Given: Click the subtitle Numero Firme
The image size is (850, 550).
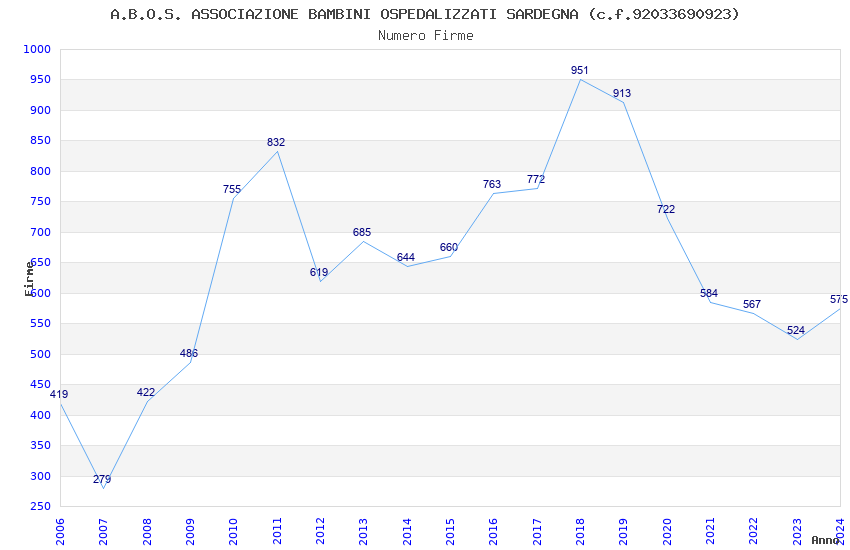Looking at the screenshot, I should (426, 36).
